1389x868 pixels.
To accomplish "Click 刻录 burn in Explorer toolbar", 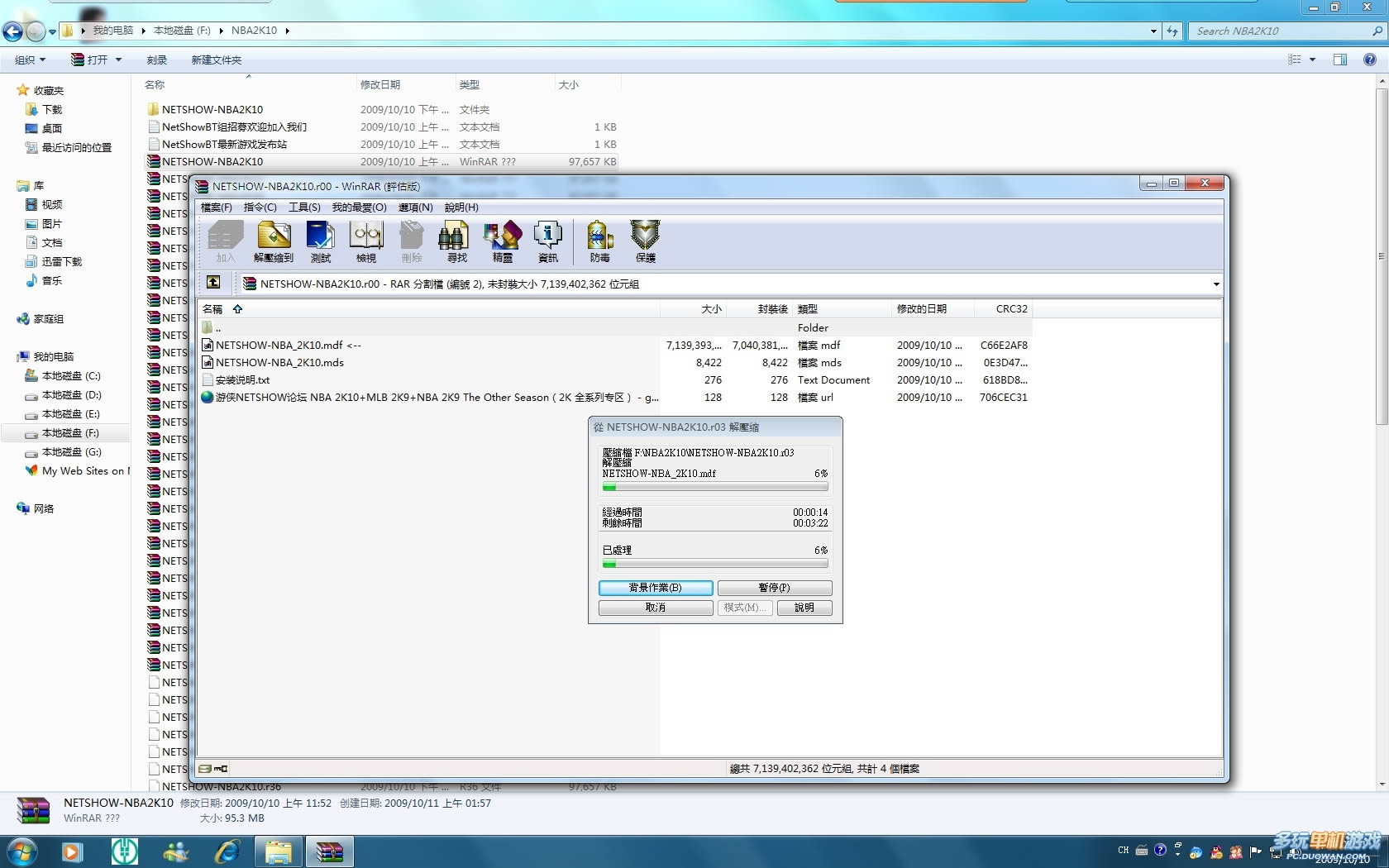I will (157, 60).
